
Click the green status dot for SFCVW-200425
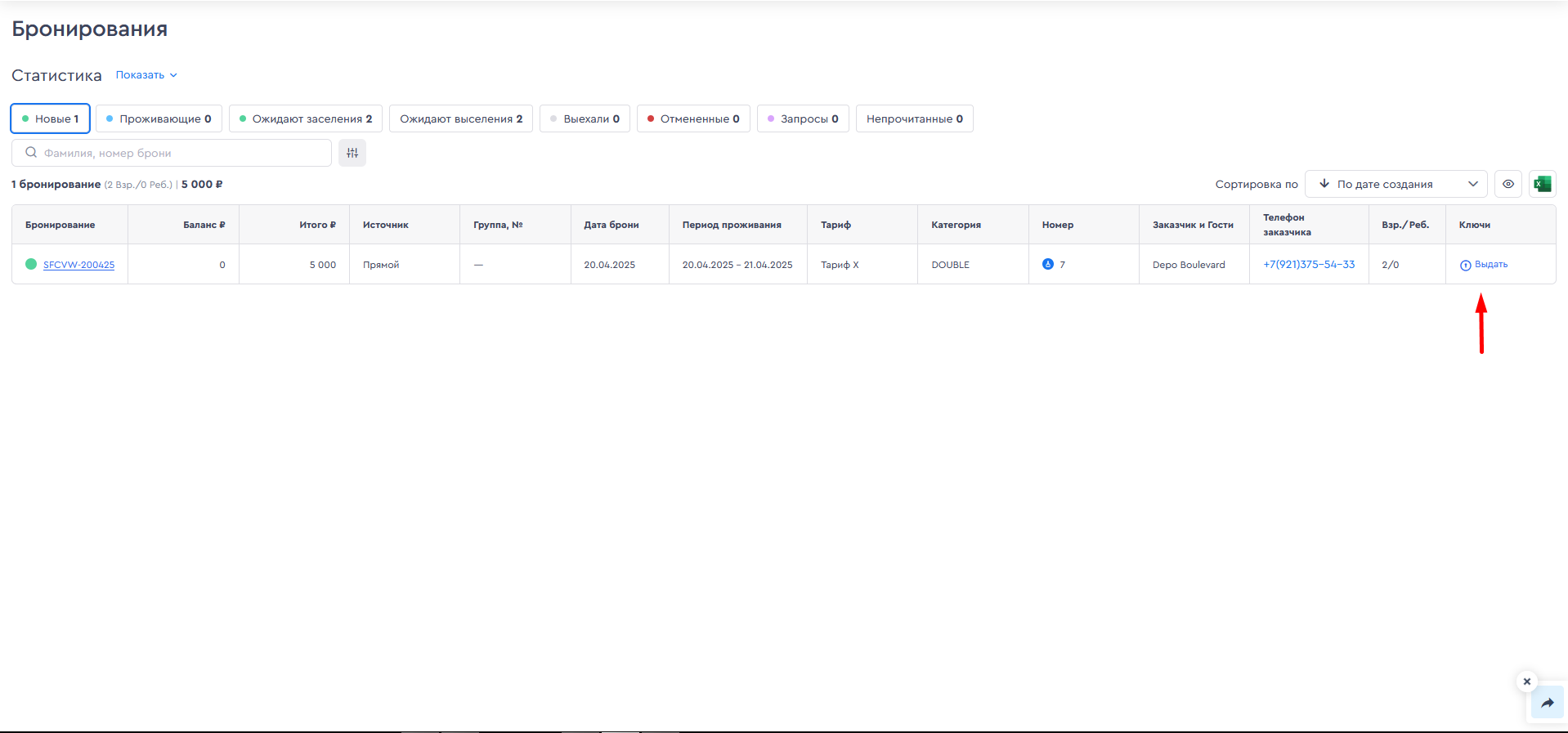pyautogui.click(x=31, y=264)
